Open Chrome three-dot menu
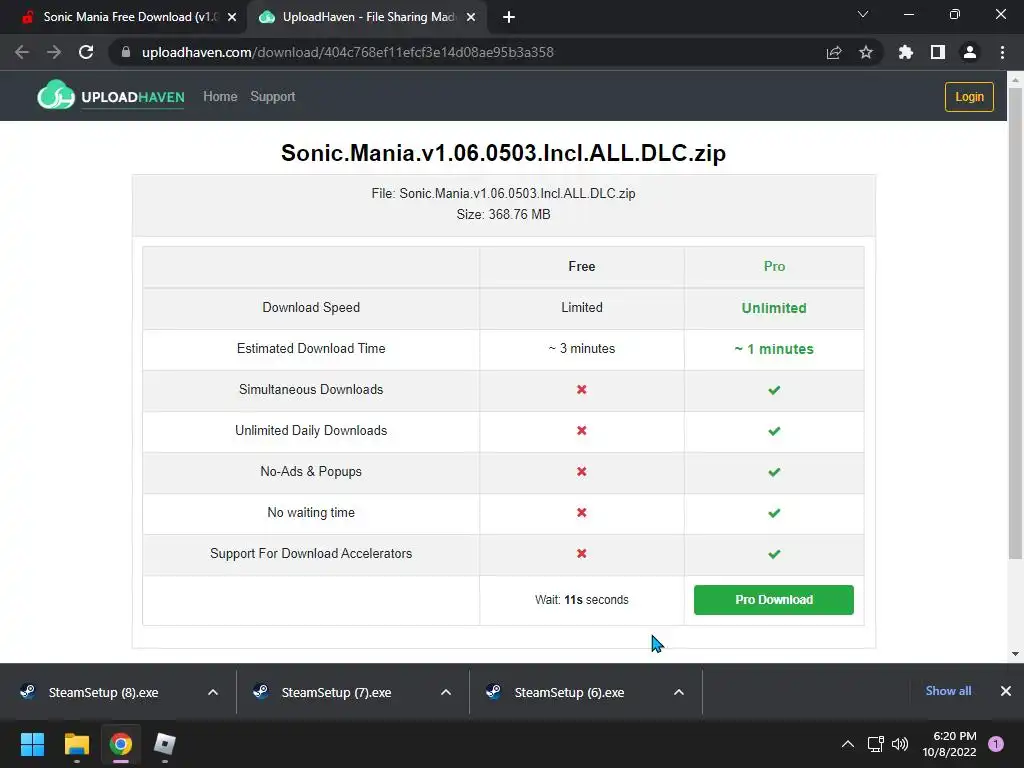Viewport: 1024px width, 768px height. [x=1002, y=52]
